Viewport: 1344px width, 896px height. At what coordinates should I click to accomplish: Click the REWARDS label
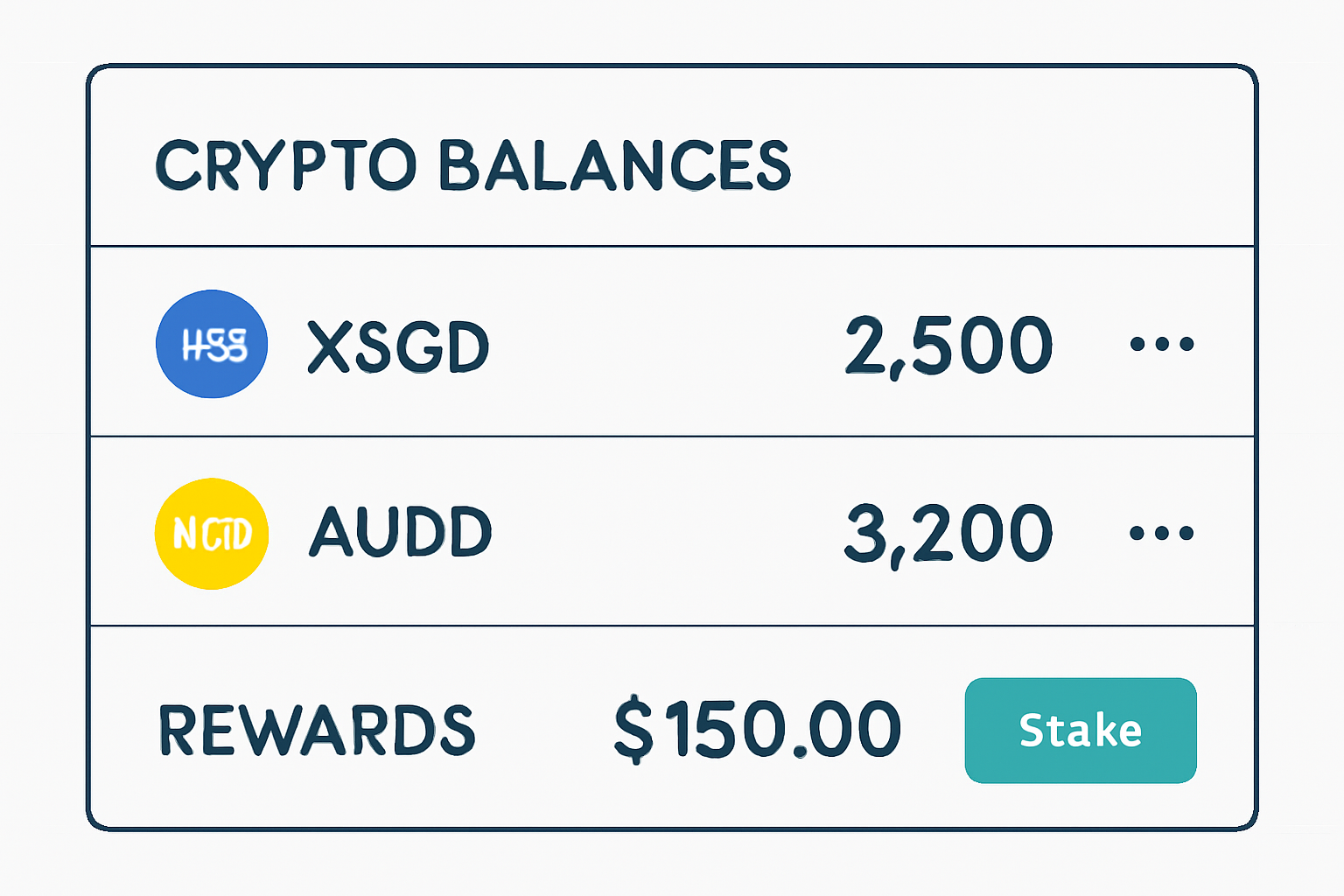pyautogui.click(x=317, y=731)
